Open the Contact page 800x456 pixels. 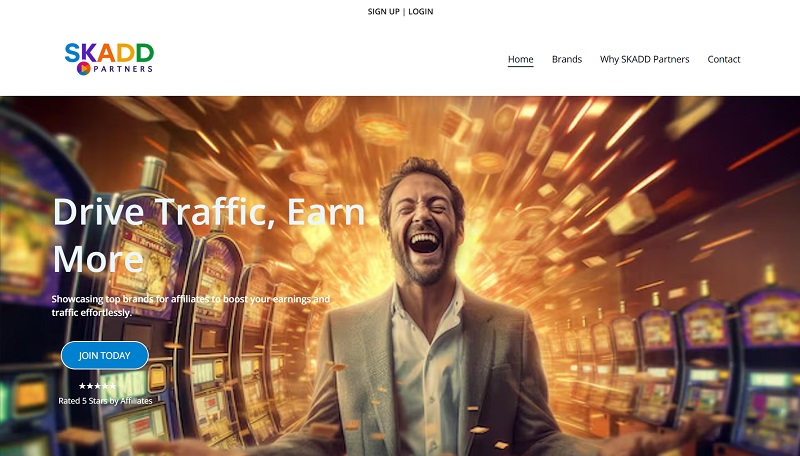pos(723,59)
